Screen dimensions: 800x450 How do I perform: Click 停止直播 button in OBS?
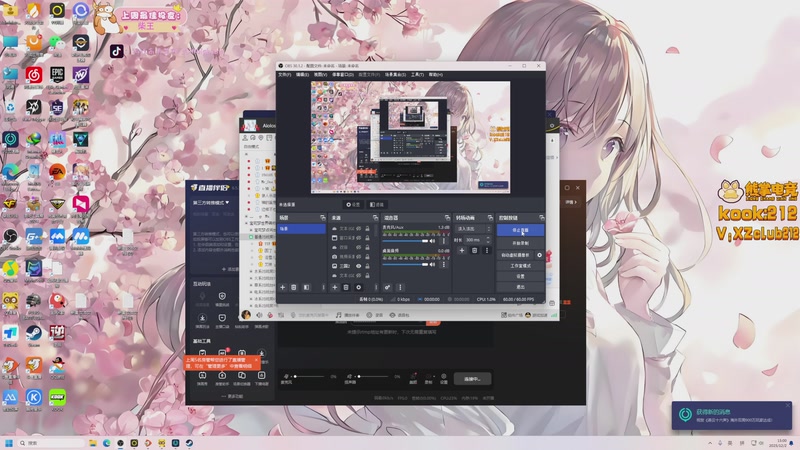(520, 230)
